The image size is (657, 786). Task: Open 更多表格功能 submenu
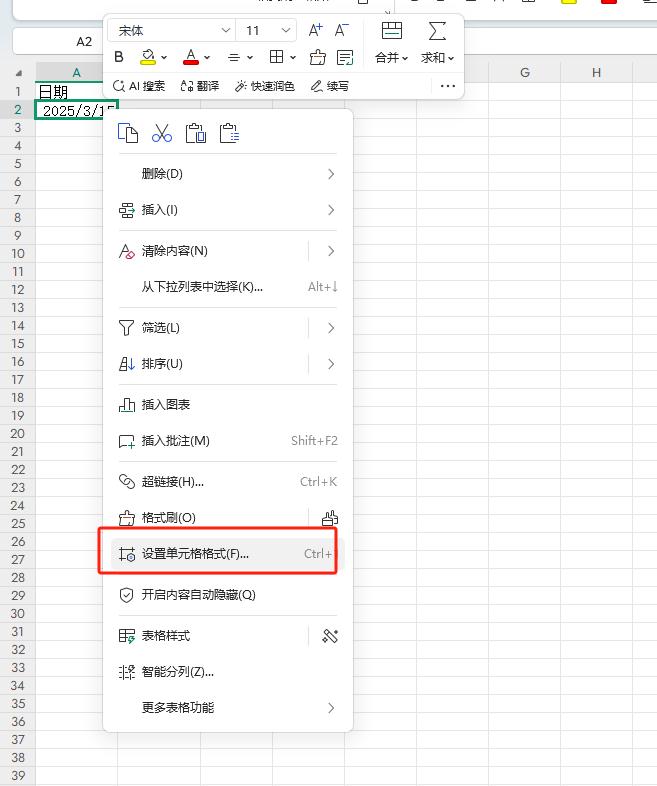[x=228, y=708]
